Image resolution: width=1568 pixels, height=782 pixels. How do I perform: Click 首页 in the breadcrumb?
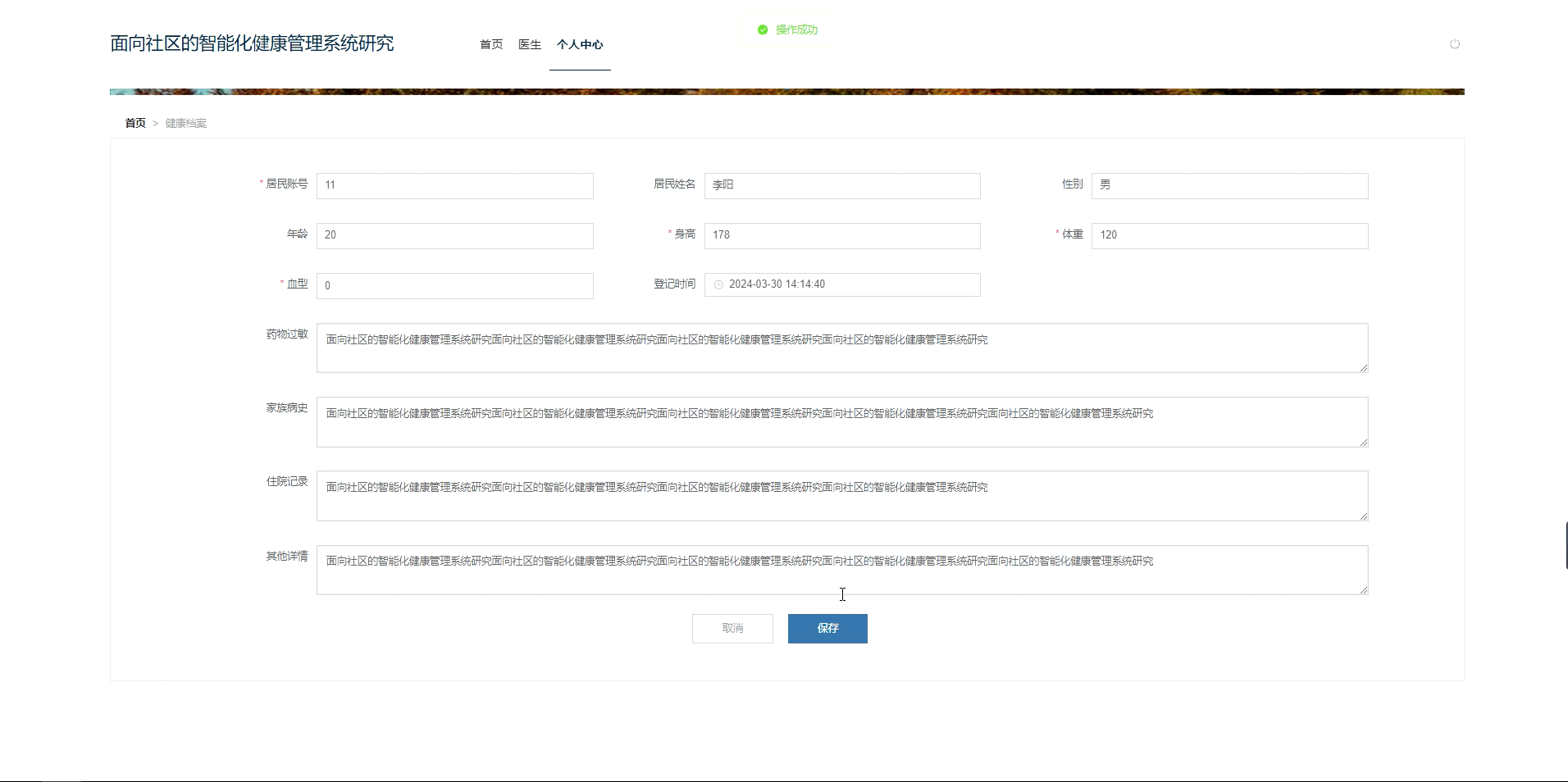point(135,123)
